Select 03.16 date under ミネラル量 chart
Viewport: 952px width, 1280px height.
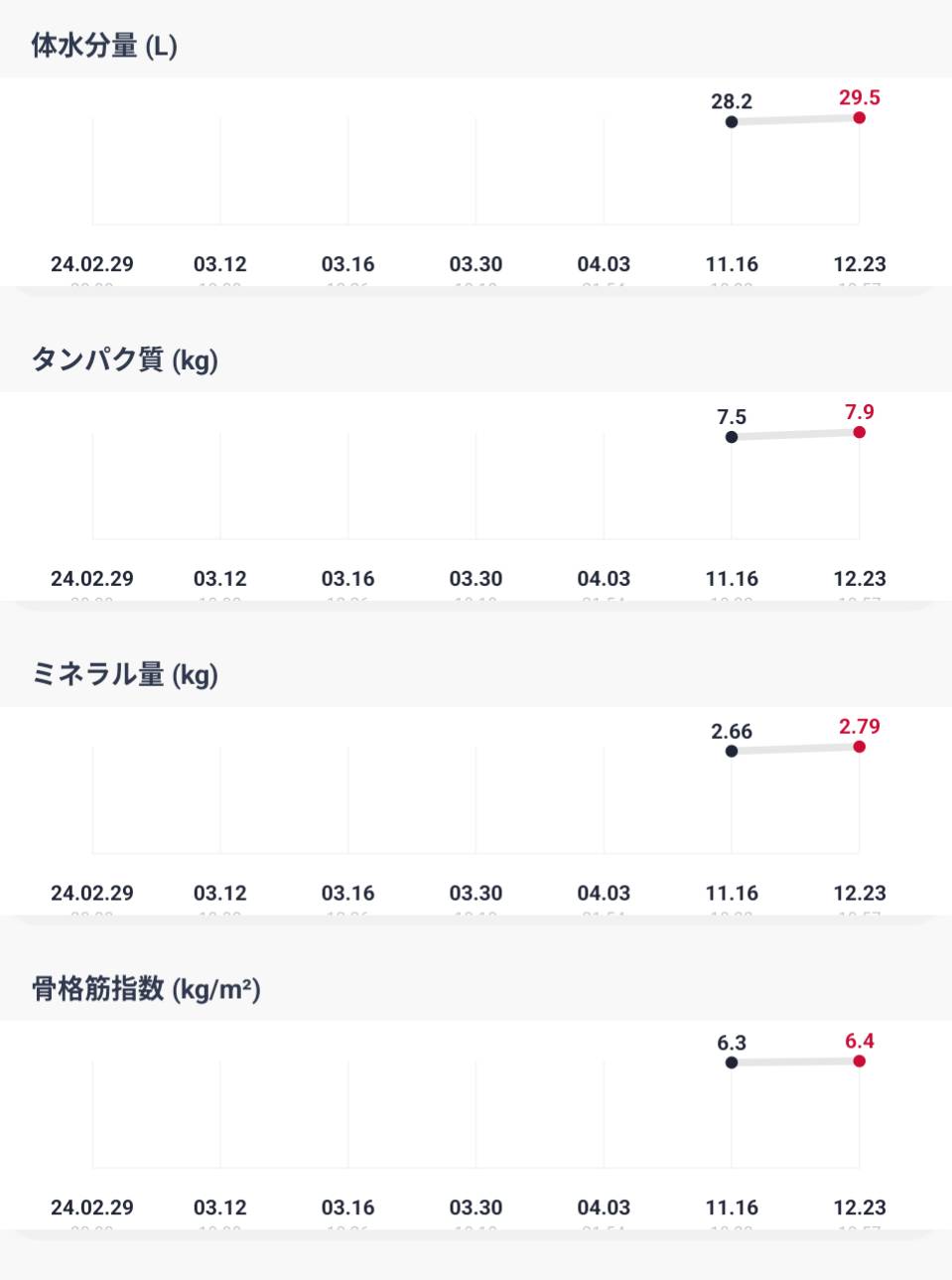(348, 894)
